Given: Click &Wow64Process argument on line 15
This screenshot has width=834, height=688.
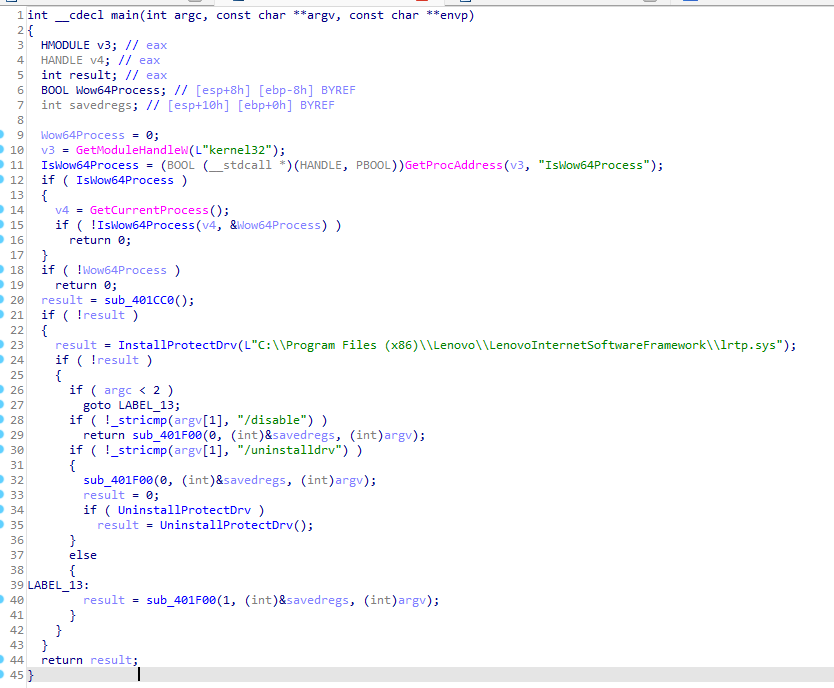Looking at the screenshot, I should [276, 225].
